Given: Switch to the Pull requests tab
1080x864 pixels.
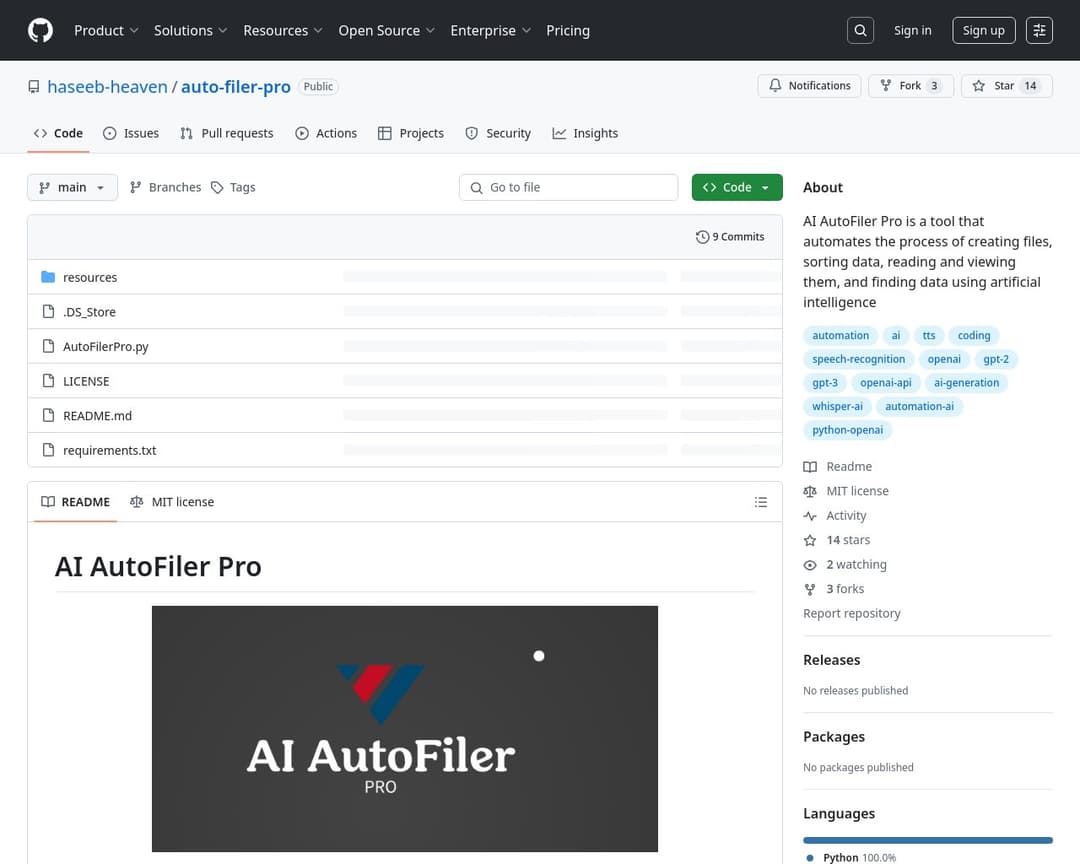Looking at the screenshot, I should (227, 134).
